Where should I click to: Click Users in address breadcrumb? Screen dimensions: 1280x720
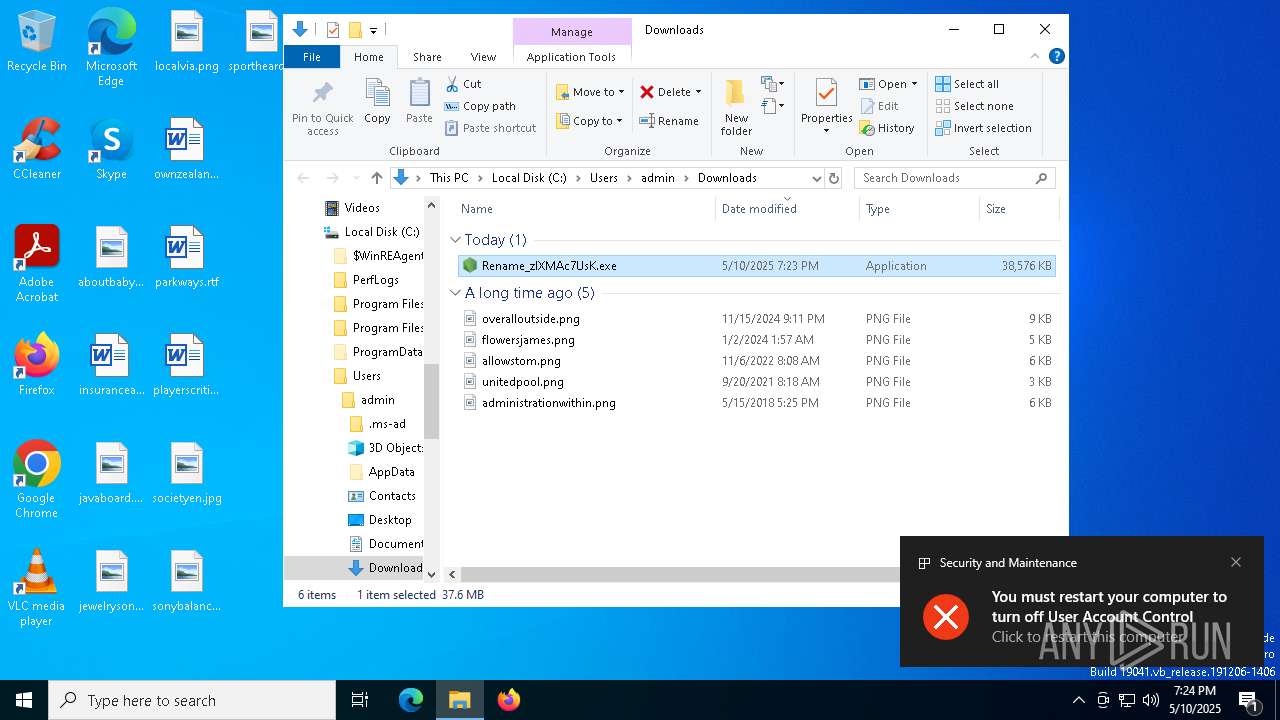[x=604, y=178]
